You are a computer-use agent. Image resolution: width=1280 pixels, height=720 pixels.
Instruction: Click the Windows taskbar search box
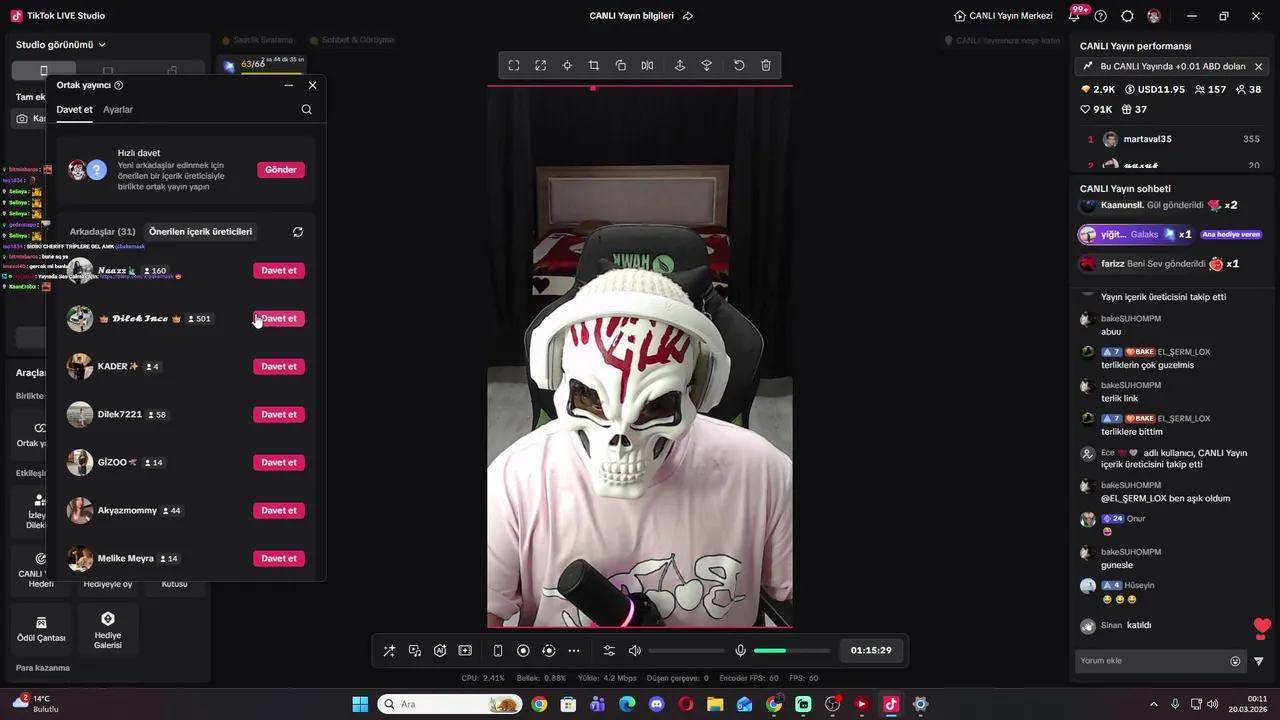click(x=450, y=704)
